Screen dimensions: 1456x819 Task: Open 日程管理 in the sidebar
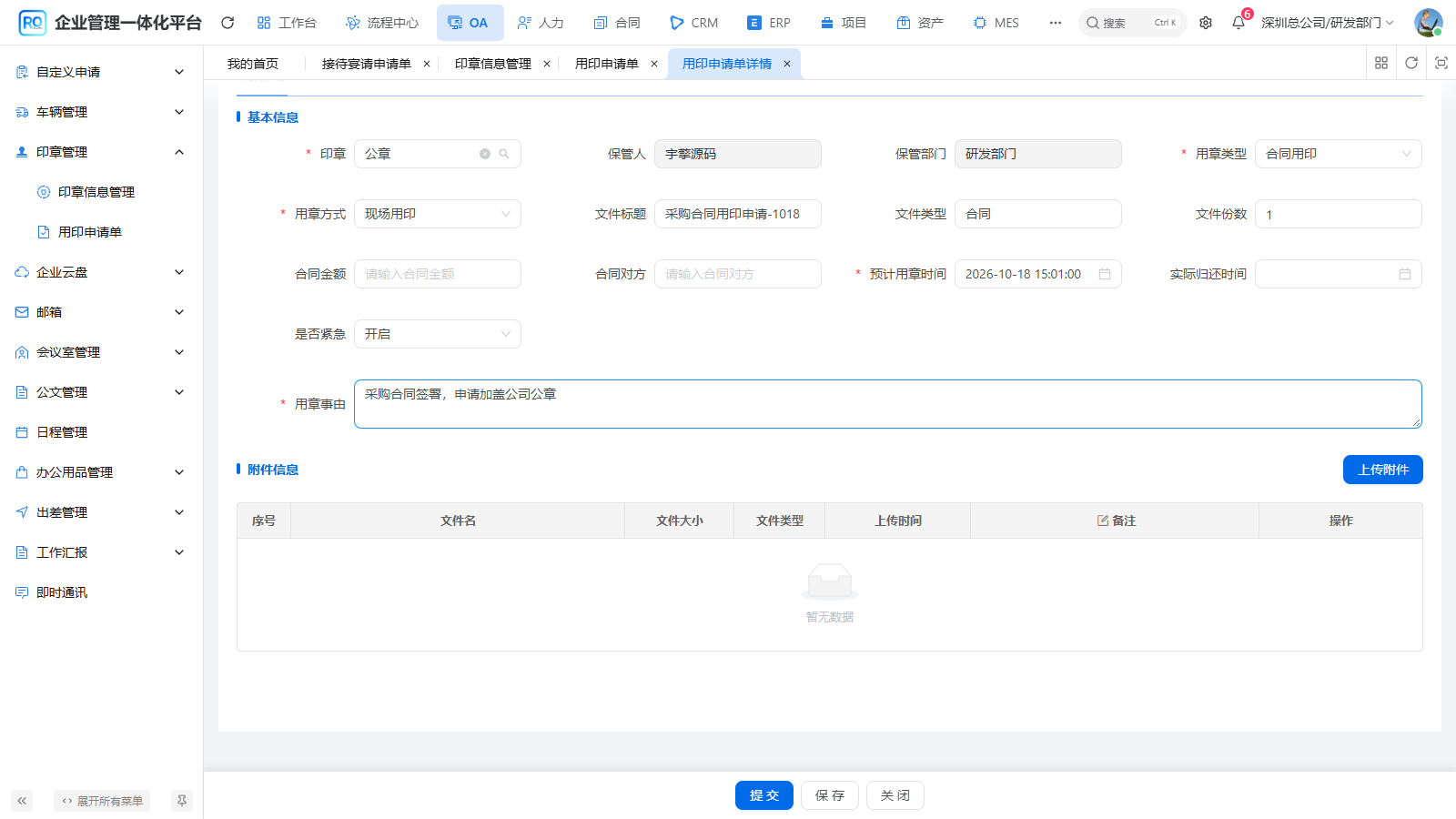(x=101, y=432)
